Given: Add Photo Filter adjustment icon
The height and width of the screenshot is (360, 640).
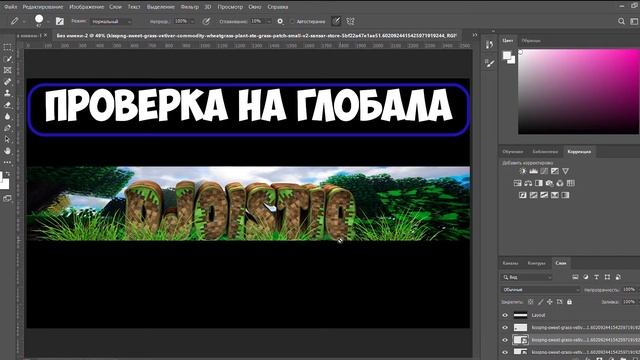Looking at the screenshot, I should pos(549,183).
